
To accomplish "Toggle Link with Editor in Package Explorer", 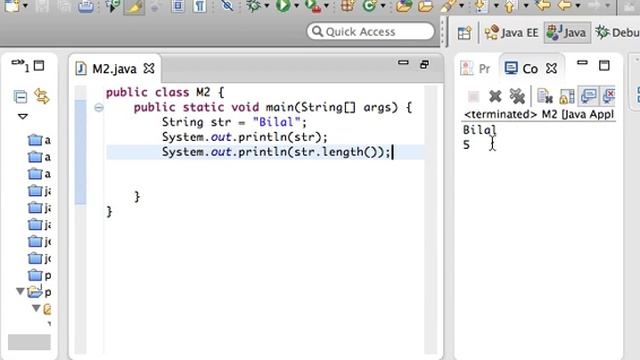I will pos(42,96).
